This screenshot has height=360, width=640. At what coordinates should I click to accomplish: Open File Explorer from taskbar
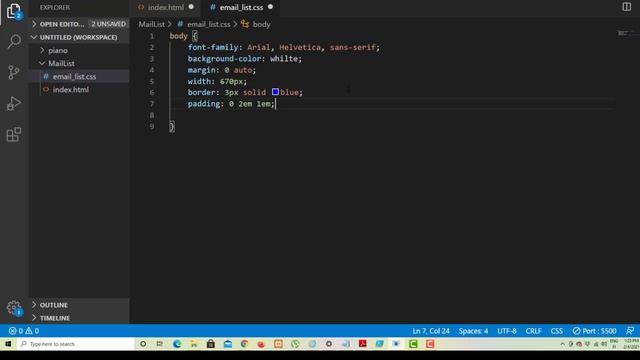pos(194,344)
